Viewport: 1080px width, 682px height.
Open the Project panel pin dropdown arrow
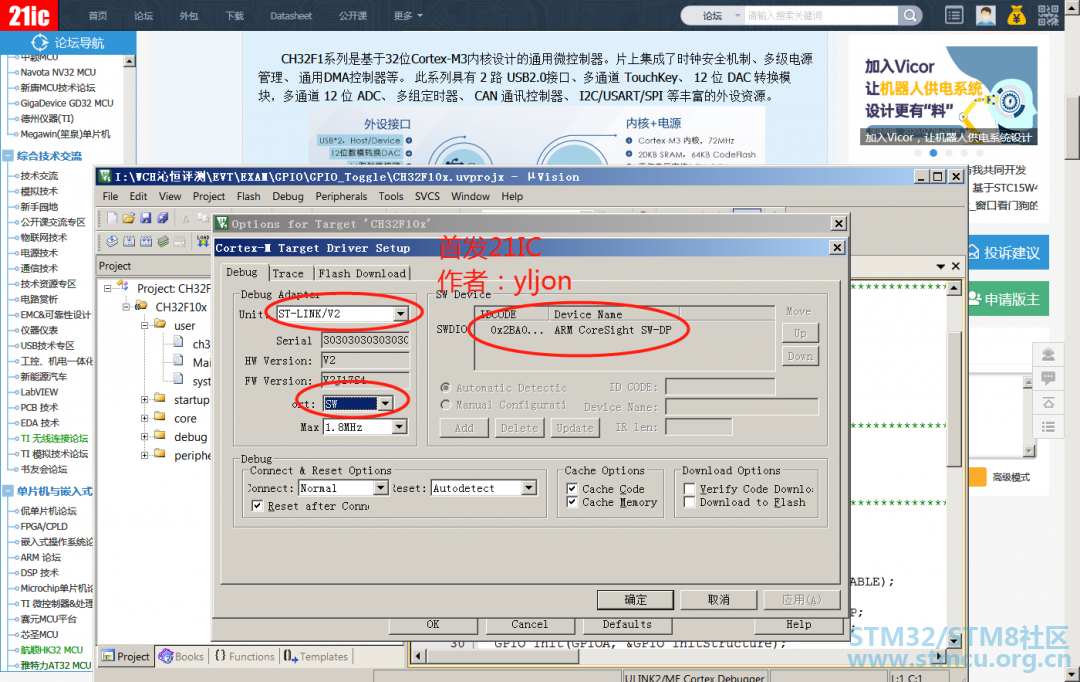click(941, 266)
